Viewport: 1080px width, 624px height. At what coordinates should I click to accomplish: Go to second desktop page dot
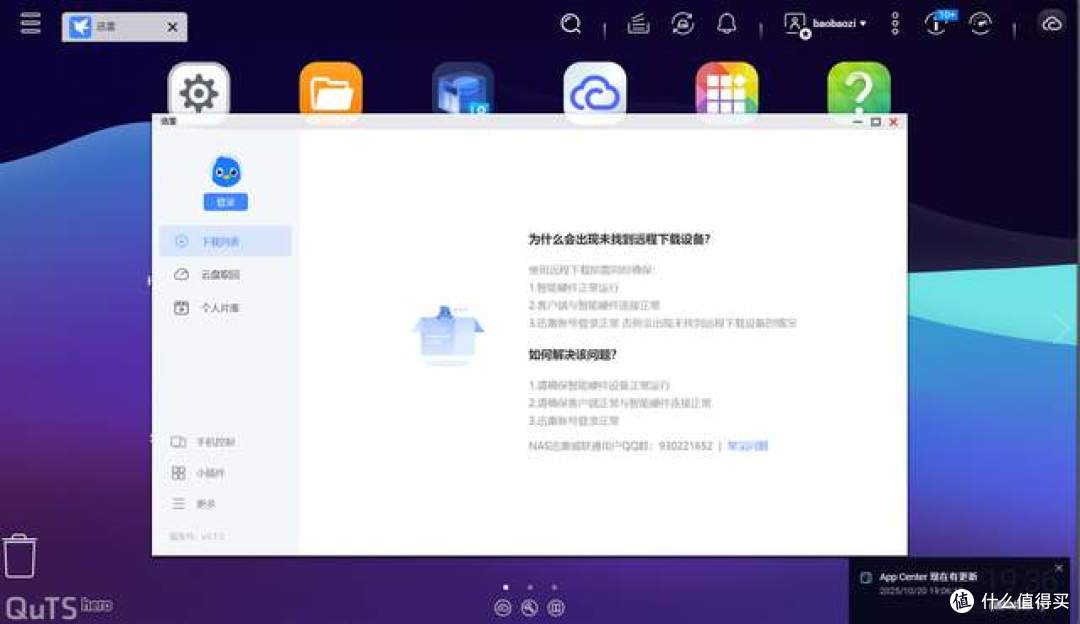point(530,587)
